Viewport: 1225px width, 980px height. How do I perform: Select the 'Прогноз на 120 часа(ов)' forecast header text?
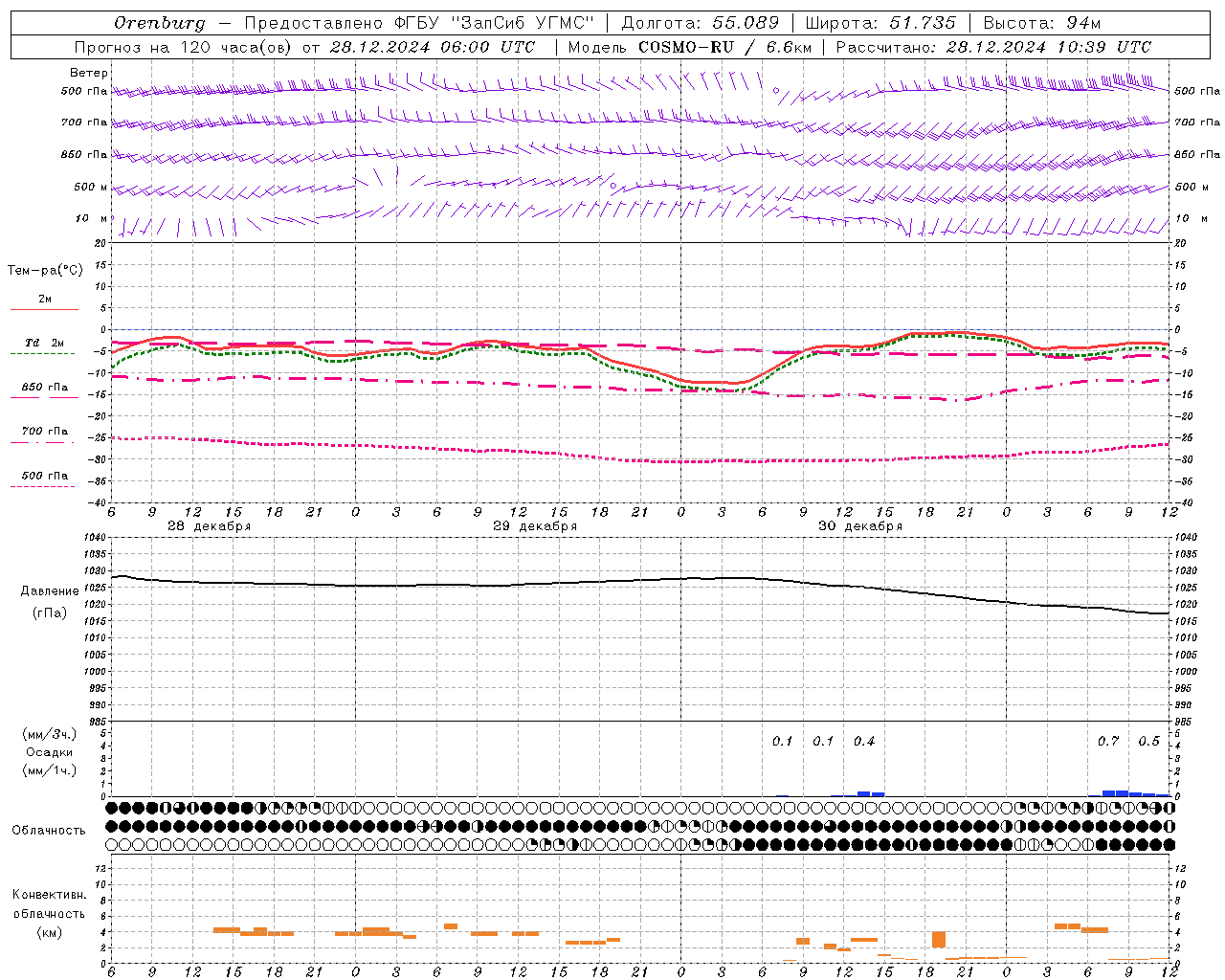pos(183,47)
